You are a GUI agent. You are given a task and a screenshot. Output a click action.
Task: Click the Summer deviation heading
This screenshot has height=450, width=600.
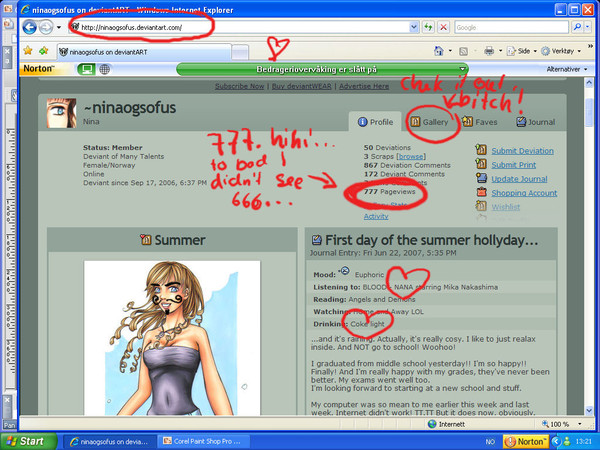(180, 240)
